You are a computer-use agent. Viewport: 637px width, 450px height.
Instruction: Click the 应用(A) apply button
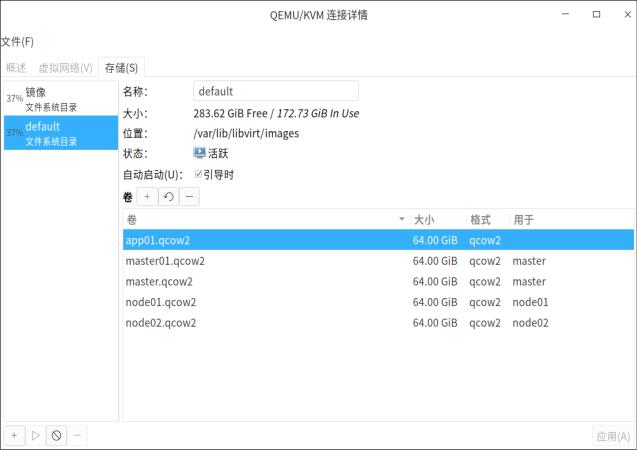pos(612,436)
